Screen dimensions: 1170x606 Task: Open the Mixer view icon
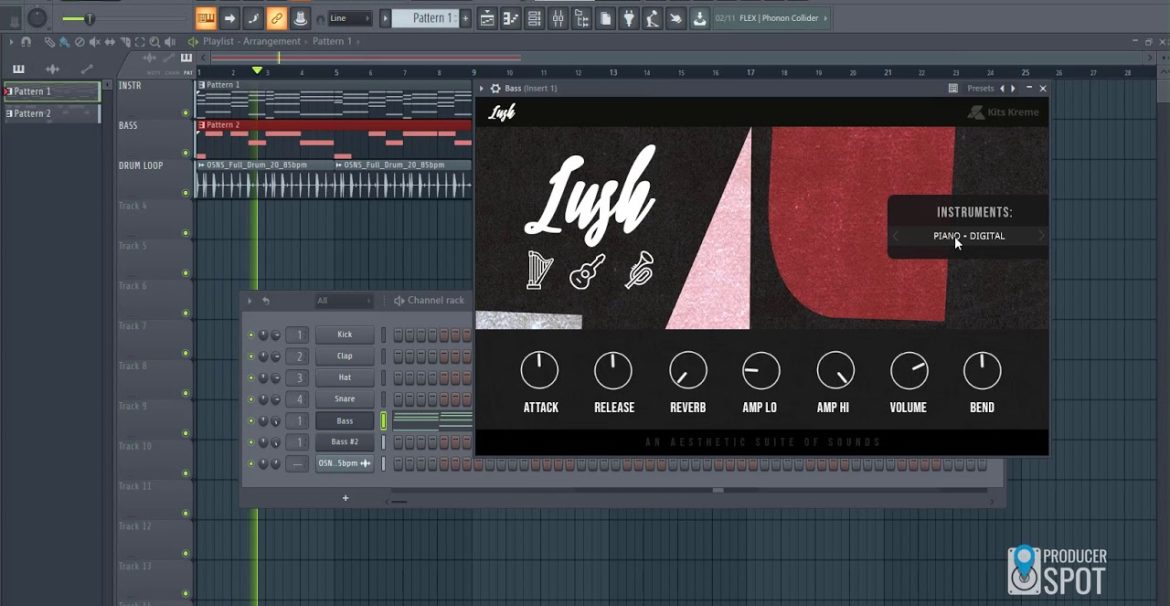558,19
